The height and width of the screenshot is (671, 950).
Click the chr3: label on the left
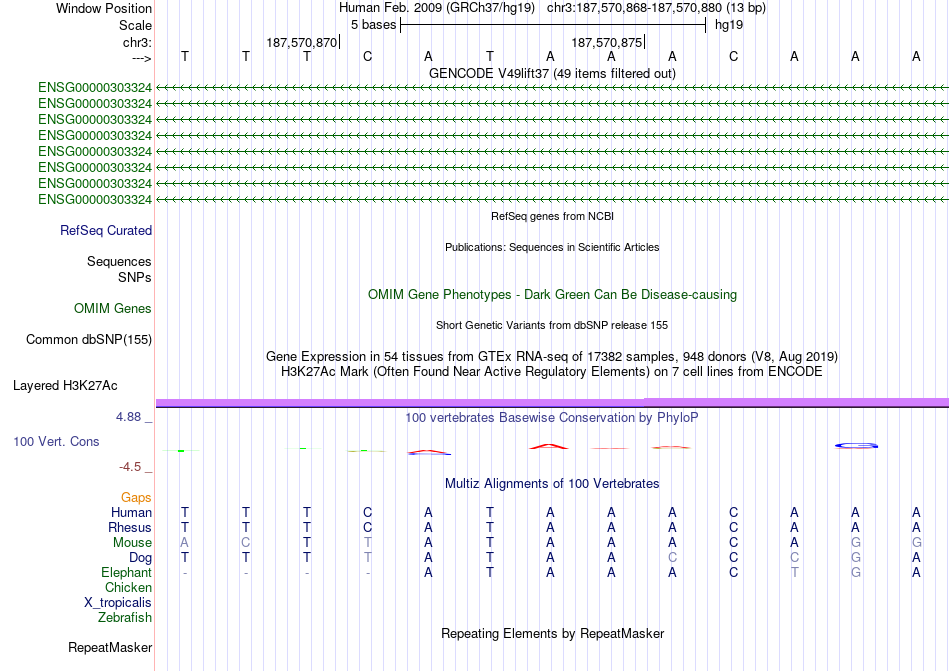tap(137, 42)
